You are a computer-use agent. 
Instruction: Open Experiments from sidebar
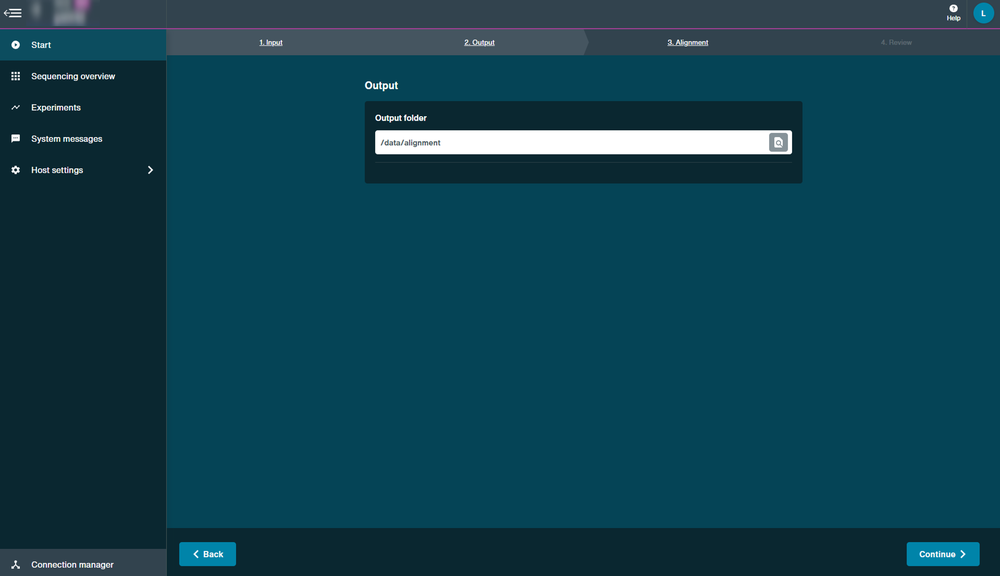tap(83, 107)
